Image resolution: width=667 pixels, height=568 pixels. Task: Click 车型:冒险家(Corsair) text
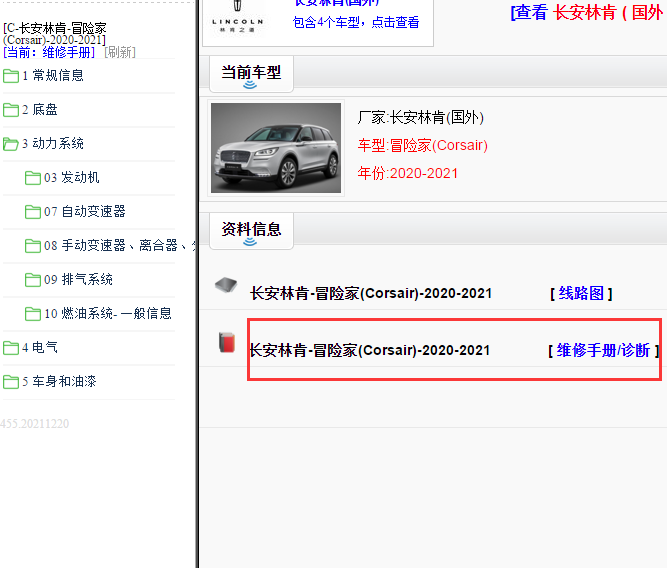pos(422,146)
